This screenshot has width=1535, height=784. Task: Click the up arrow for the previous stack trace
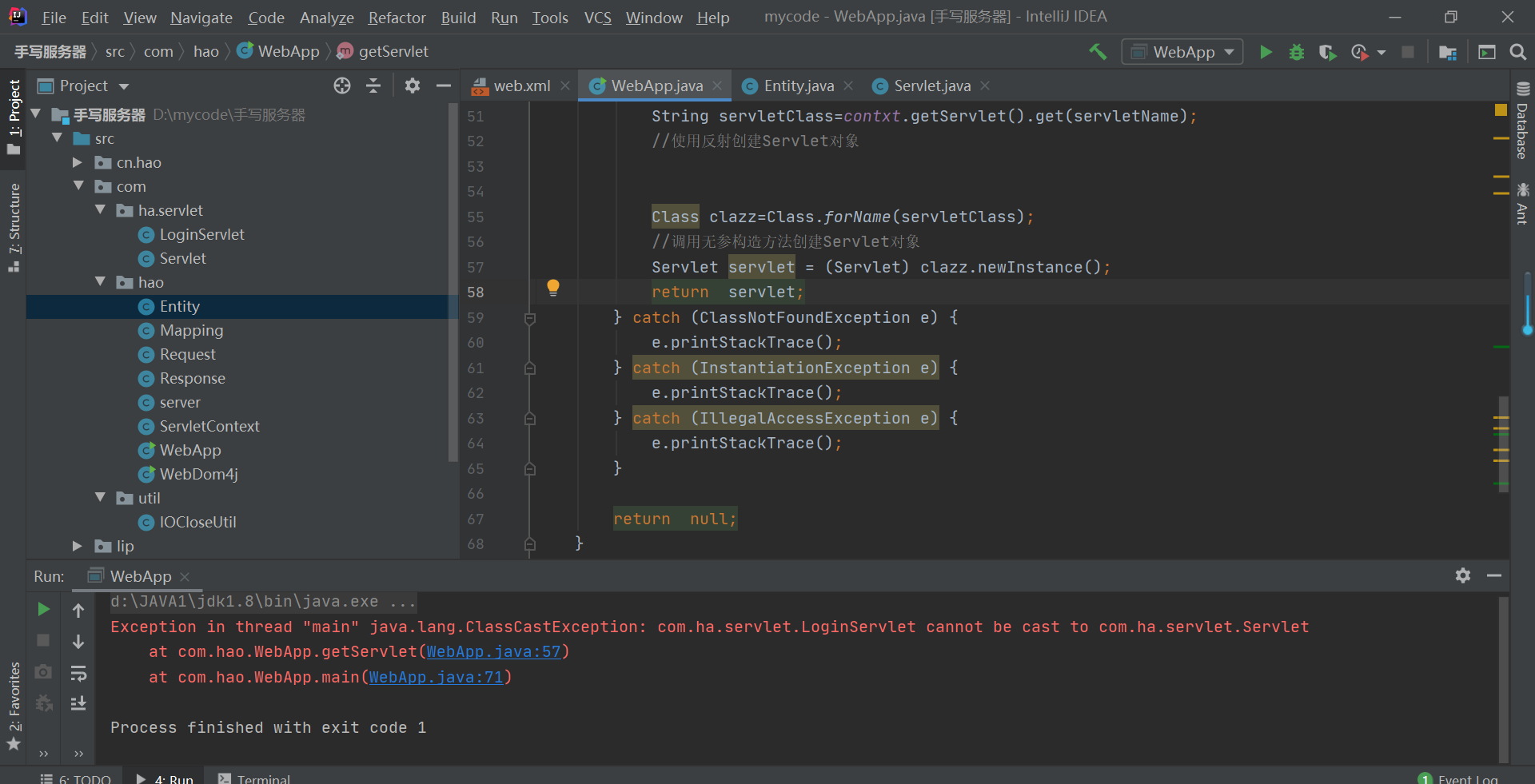click(x=78, y=611)
